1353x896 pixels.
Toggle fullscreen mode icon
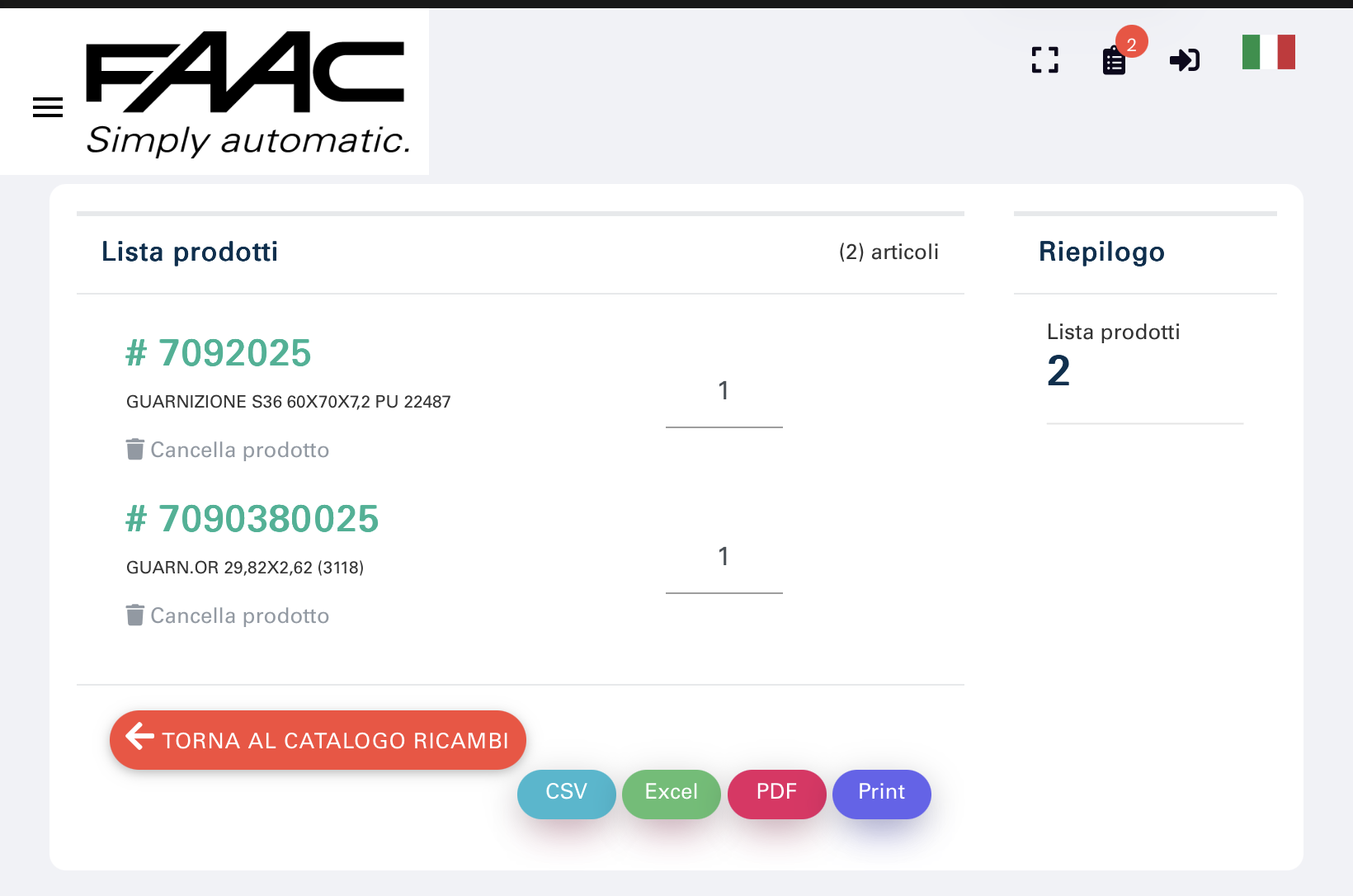[1044, 60]
